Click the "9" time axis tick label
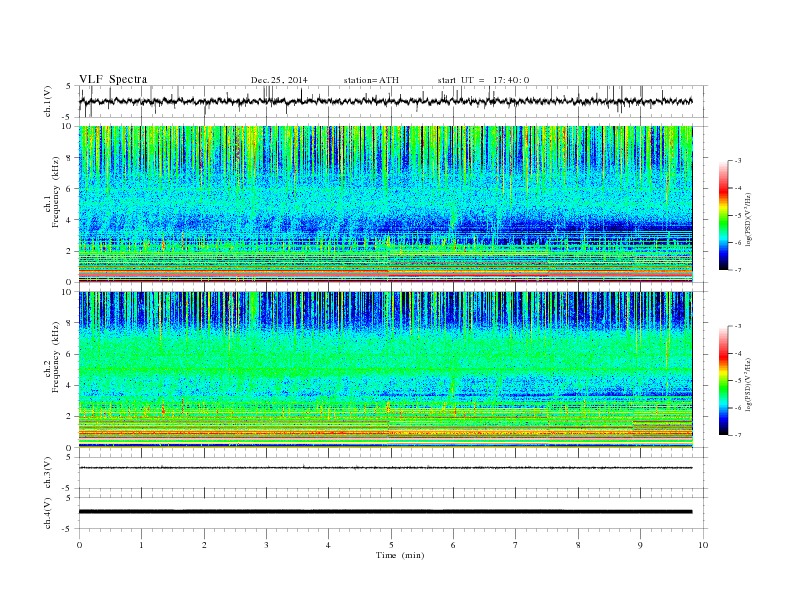 [640, 545]
